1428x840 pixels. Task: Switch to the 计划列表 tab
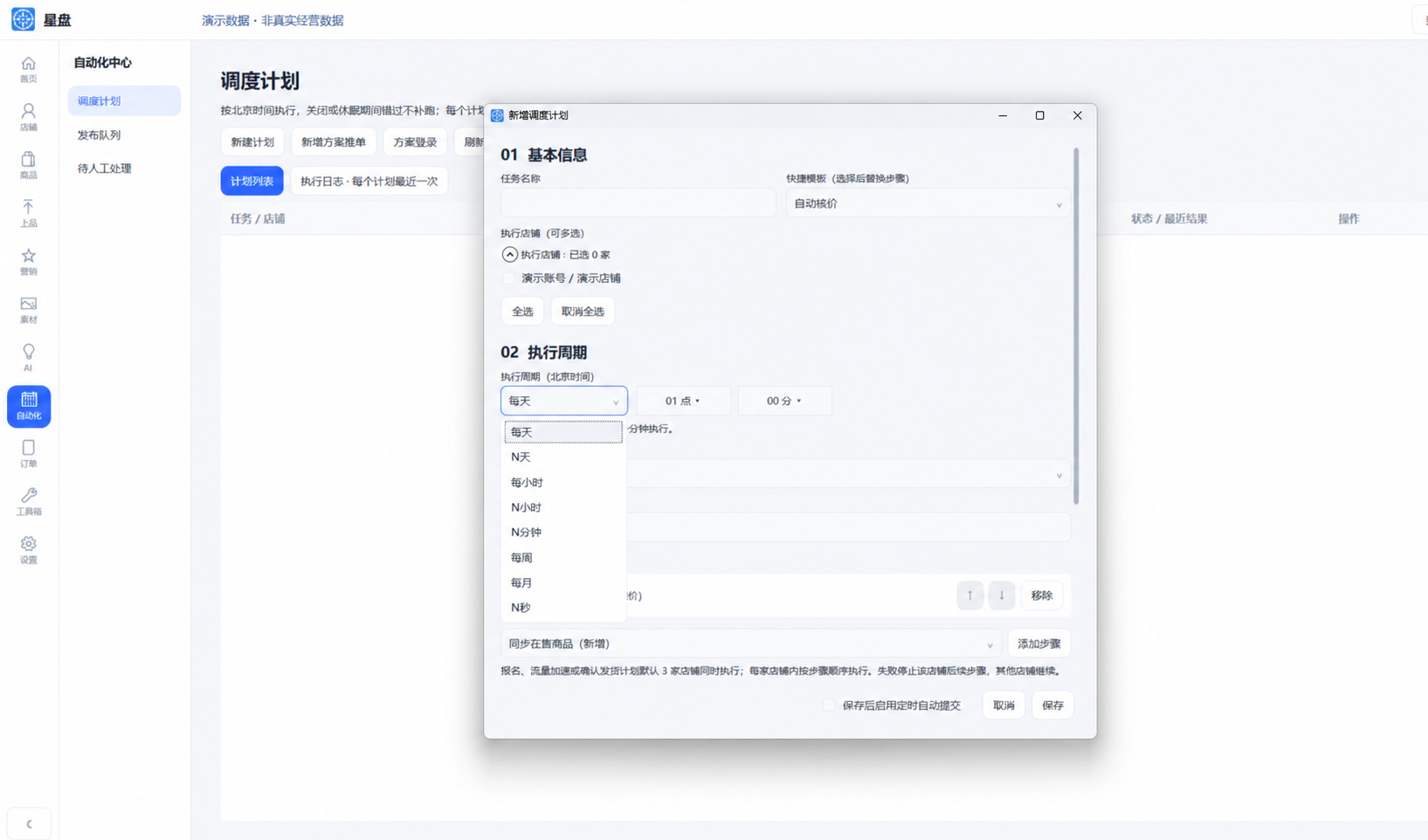pyautogui.click(x=252, y=181)
